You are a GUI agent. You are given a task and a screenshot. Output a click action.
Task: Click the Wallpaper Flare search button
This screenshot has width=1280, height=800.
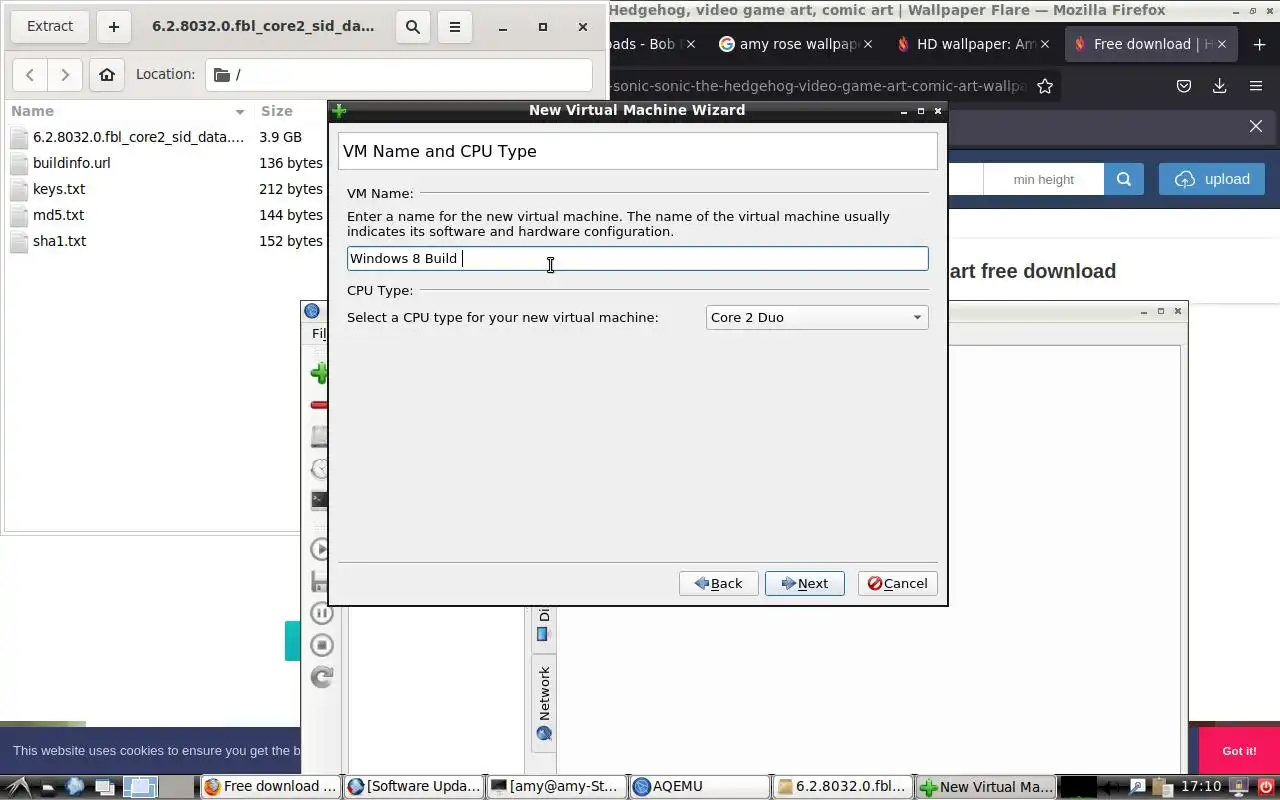pos(1124,179)
